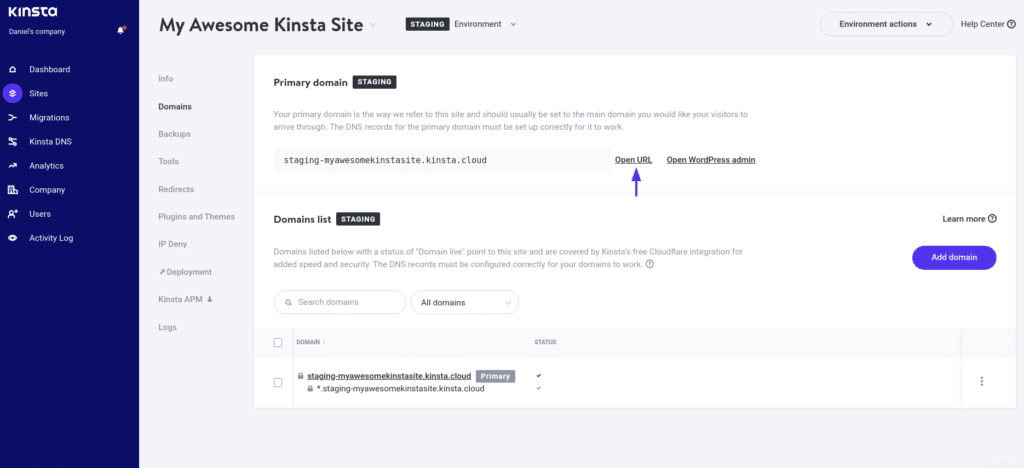
Task: Check the staging-myawesomekinstasite domain row checkbox
Action: coord(278,382)
